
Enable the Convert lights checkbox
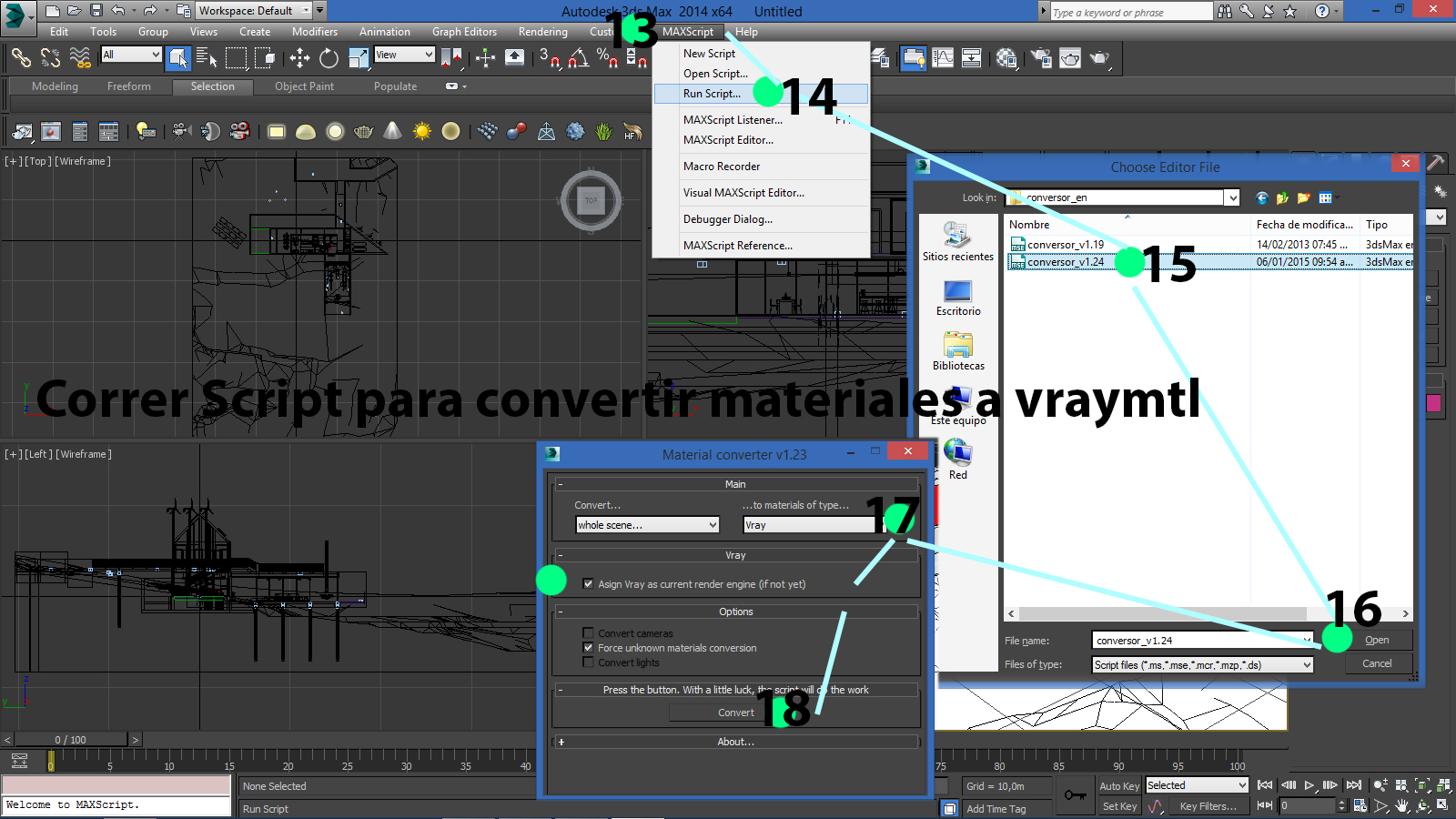point(588,662)
